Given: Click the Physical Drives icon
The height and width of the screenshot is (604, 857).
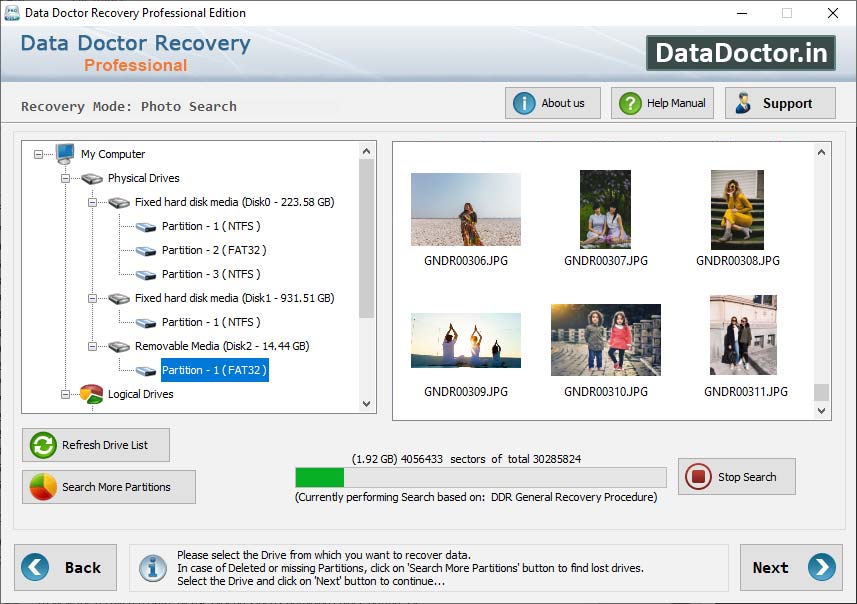Looking at the screenshot, I should click(x=91, y=178).
